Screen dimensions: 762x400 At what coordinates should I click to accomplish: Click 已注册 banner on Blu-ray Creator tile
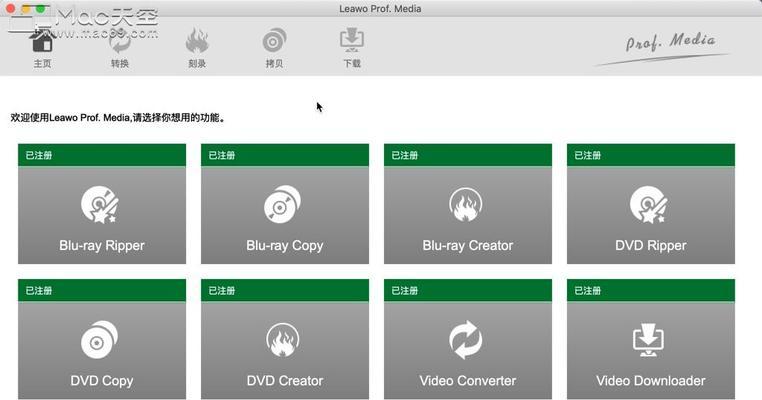(x=468, y=155)
